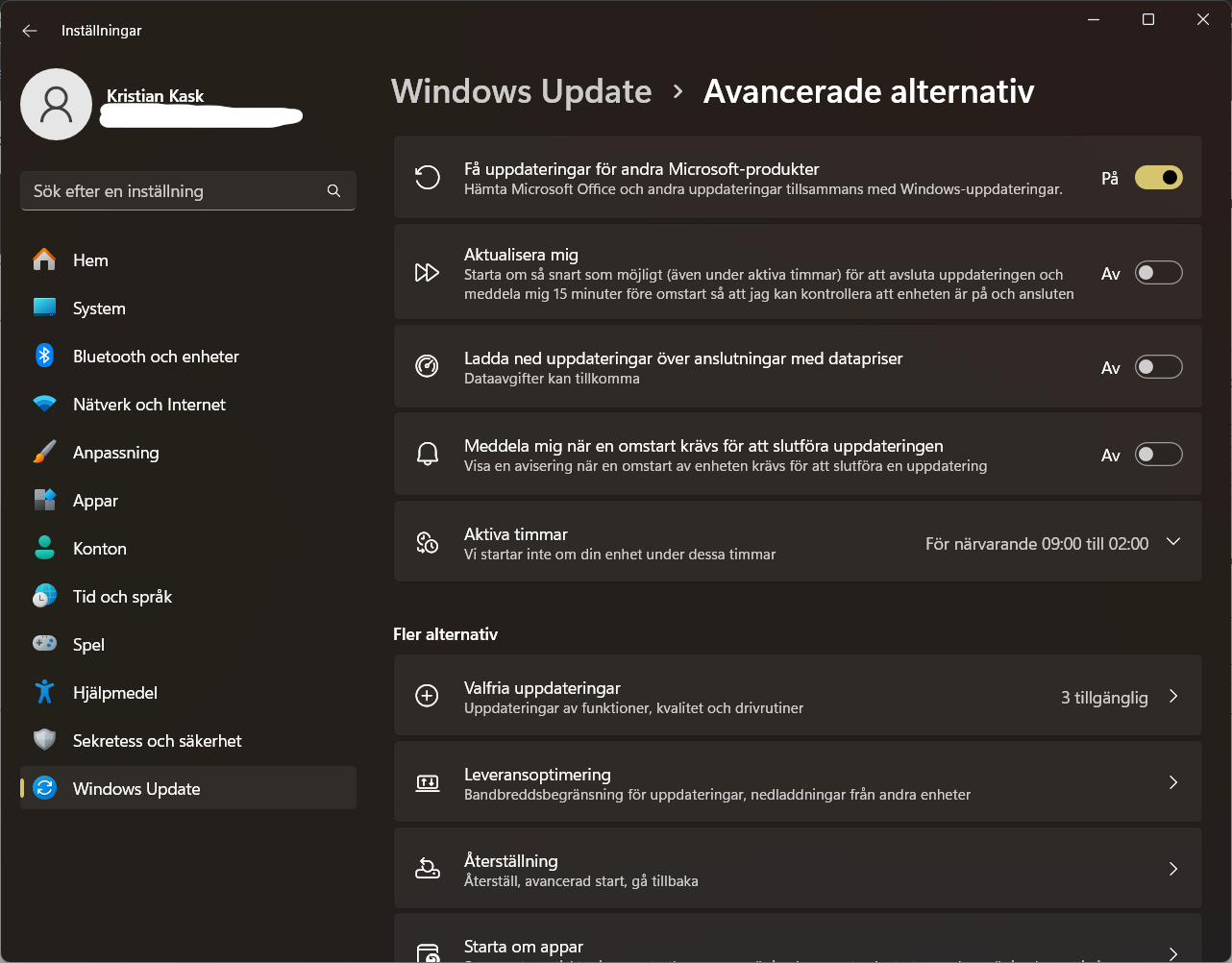The height and width of the screenshot is (963, 1232).
Task: Enable the Aktualisera mig option
Action: [x=1158, y=272]
